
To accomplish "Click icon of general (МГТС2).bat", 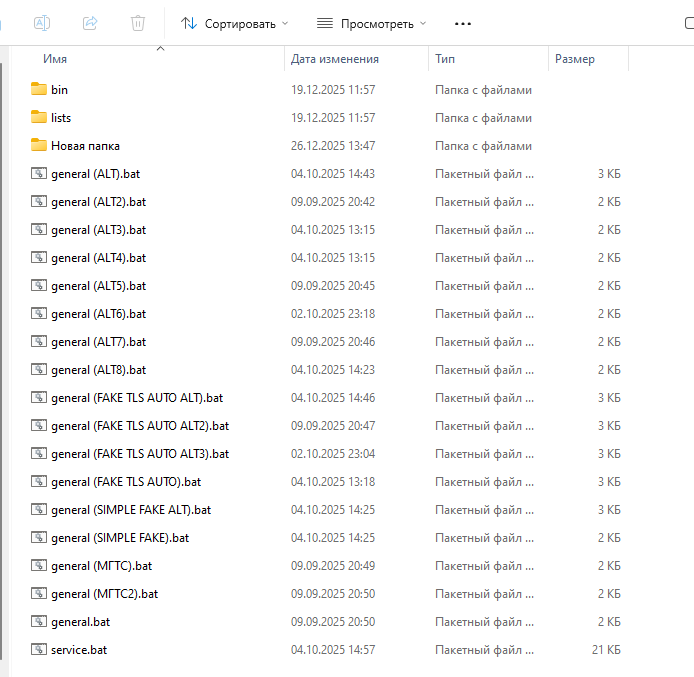I will tap(39, 593).
